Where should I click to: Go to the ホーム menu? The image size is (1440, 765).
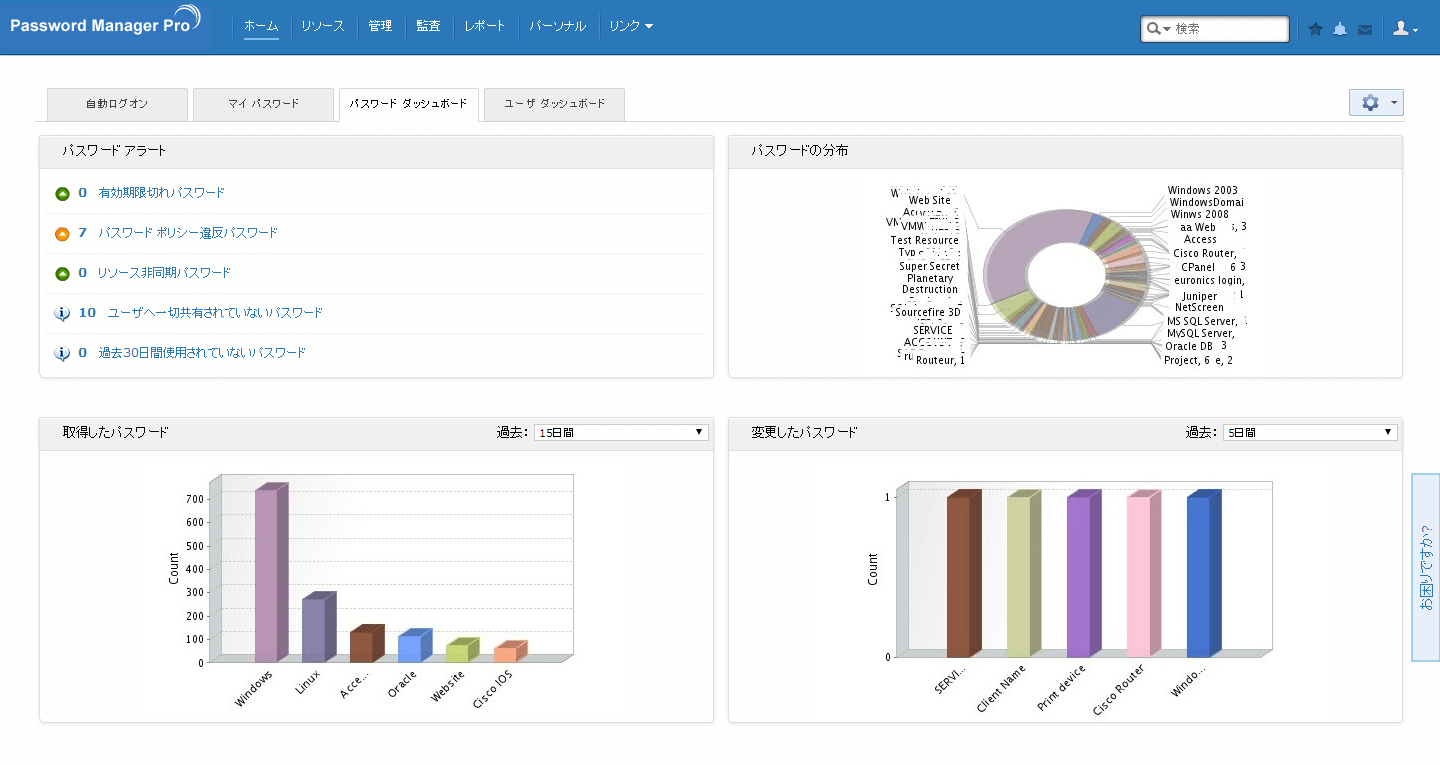point(261,26)
